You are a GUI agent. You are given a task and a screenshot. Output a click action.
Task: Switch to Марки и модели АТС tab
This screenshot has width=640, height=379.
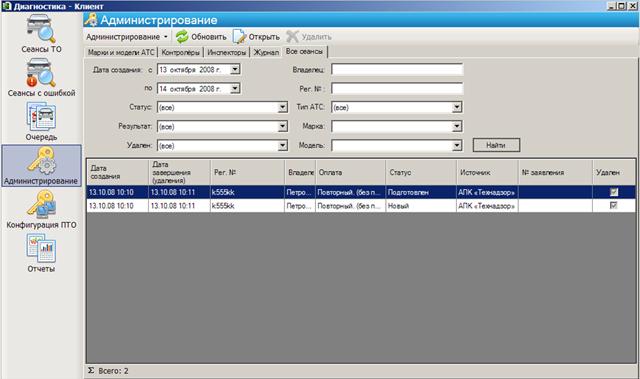pos(121,52)
